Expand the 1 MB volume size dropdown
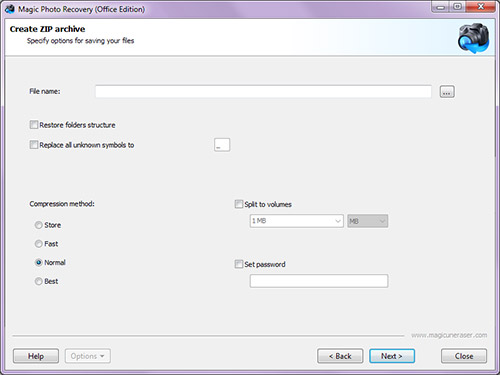 tap(296, 221)
